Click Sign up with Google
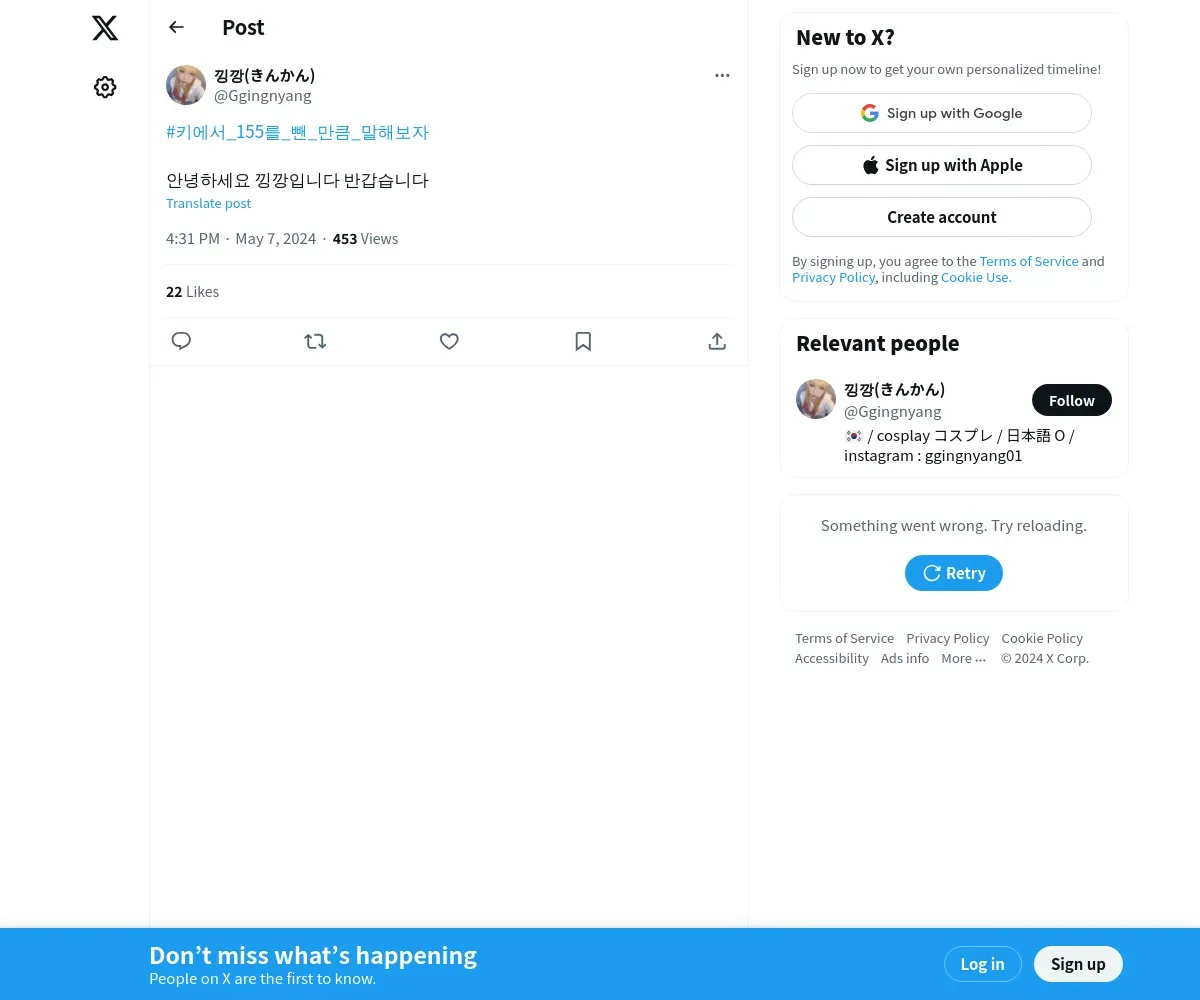This screenshot has width=1200, height=1000. point(942,113)
